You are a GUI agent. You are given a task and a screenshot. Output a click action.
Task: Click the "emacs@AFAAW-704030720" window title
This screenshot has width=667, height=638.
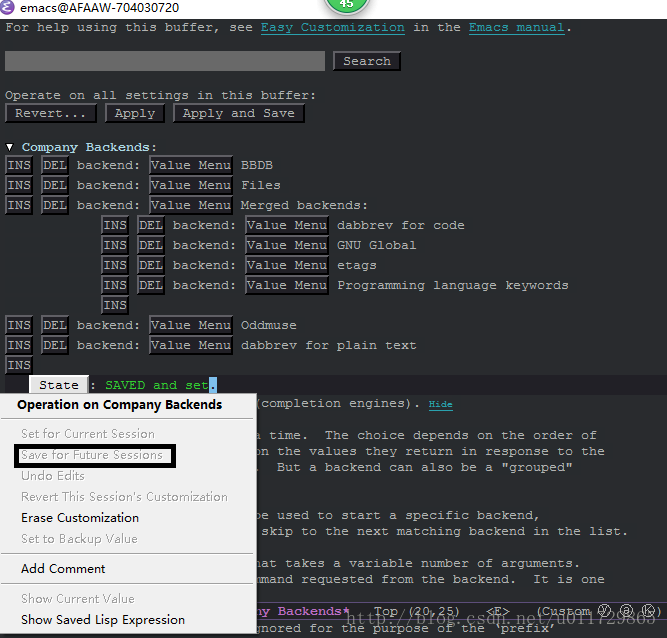click(x=100, y=8)
